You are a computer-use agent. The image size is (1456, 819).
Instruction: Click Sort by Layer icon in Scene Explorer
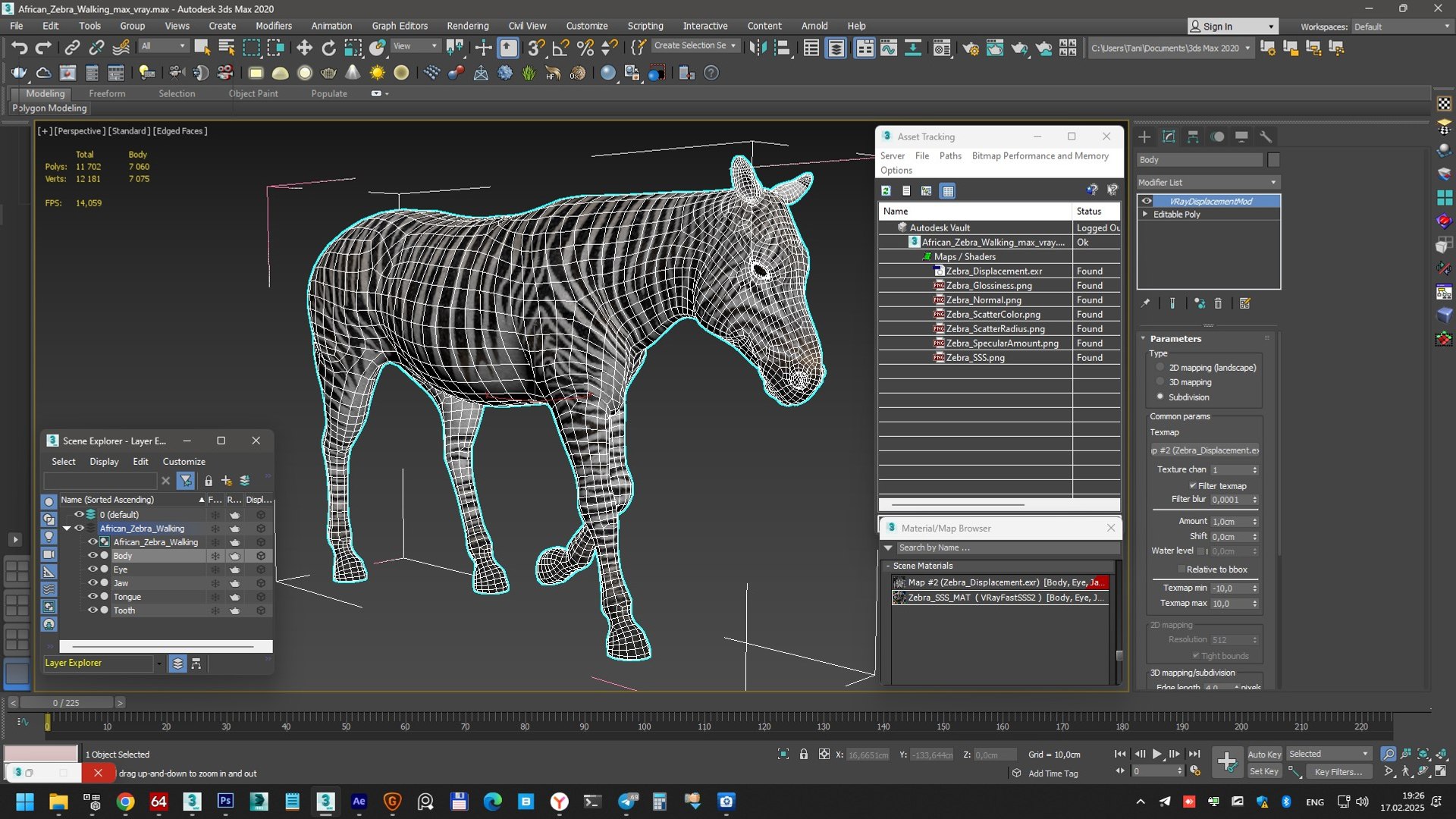pos(177,664)
